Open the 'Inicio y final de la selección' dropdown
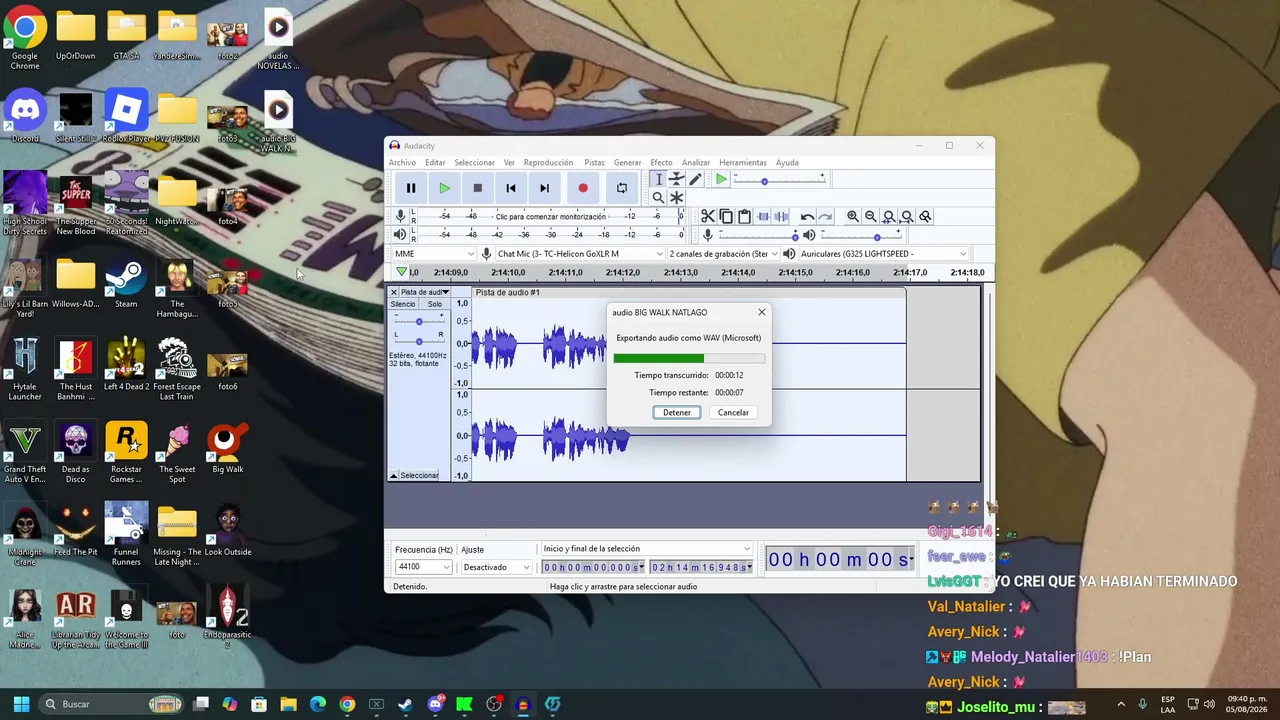Viewport: 1280px width, 720px height. point(646,549)
